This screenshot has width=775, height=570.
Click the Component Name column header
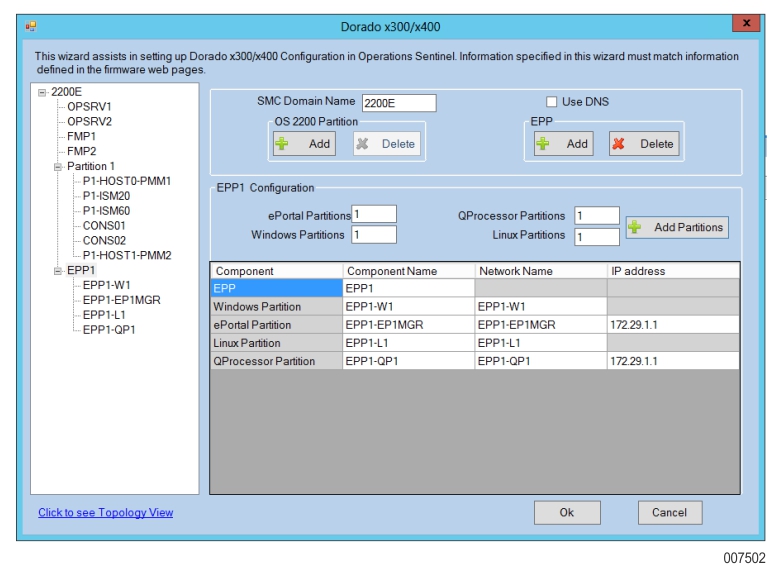coord(409,271)
